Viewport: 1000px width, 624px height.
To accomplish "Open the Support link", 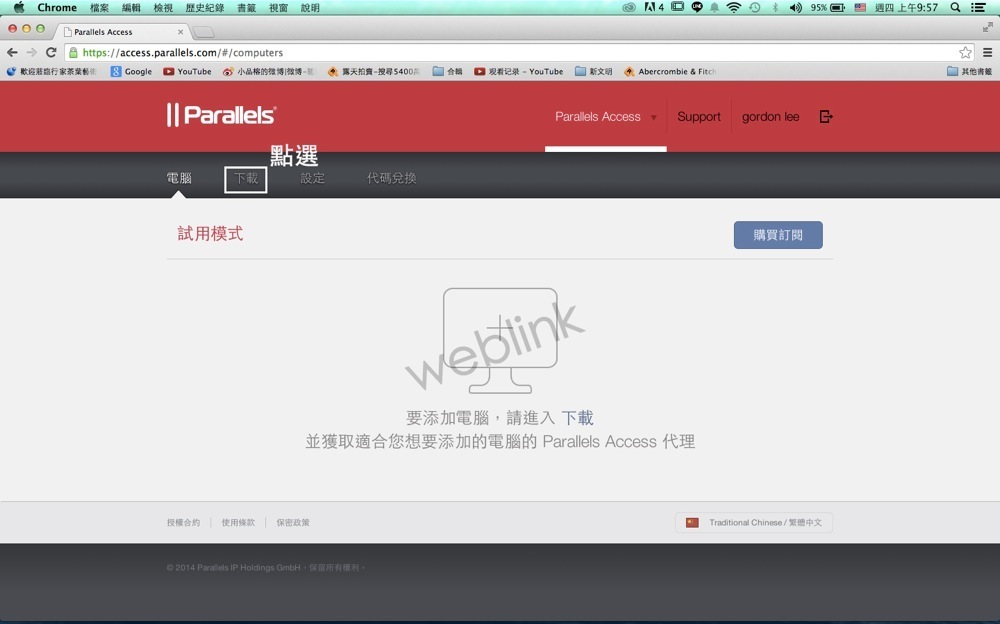I will click(x=699, y=117).
